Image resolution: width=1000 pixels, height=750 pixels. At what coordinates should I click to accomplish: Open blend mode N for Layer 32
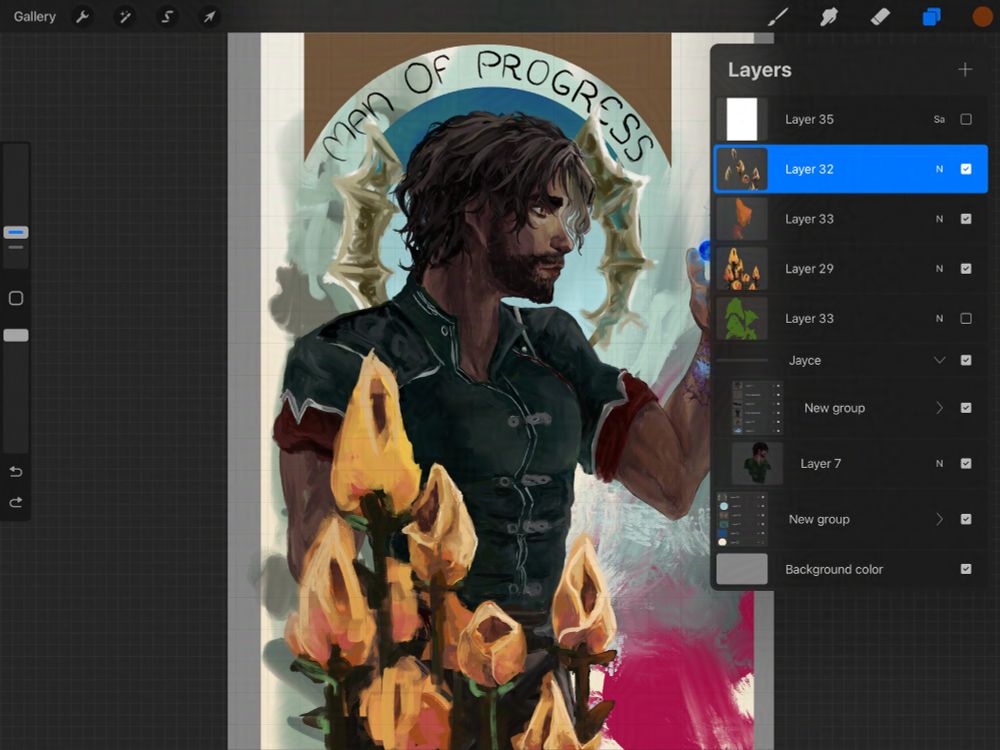point(939,169)
